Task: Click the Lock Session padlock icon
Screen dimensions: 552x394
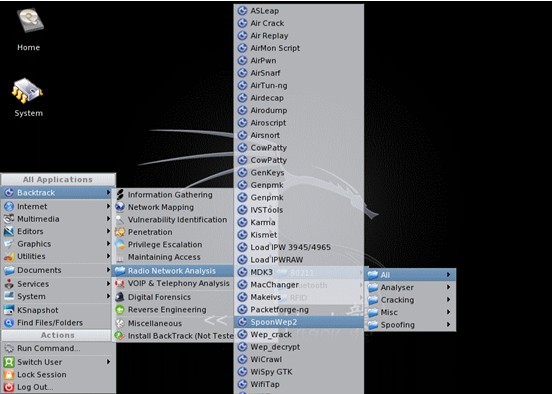Action: pos(9,374)
